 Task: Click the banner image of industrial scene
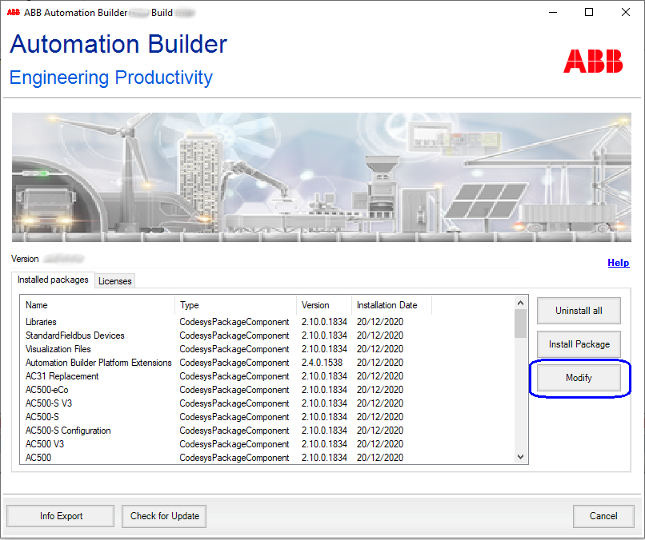(322, 177)
